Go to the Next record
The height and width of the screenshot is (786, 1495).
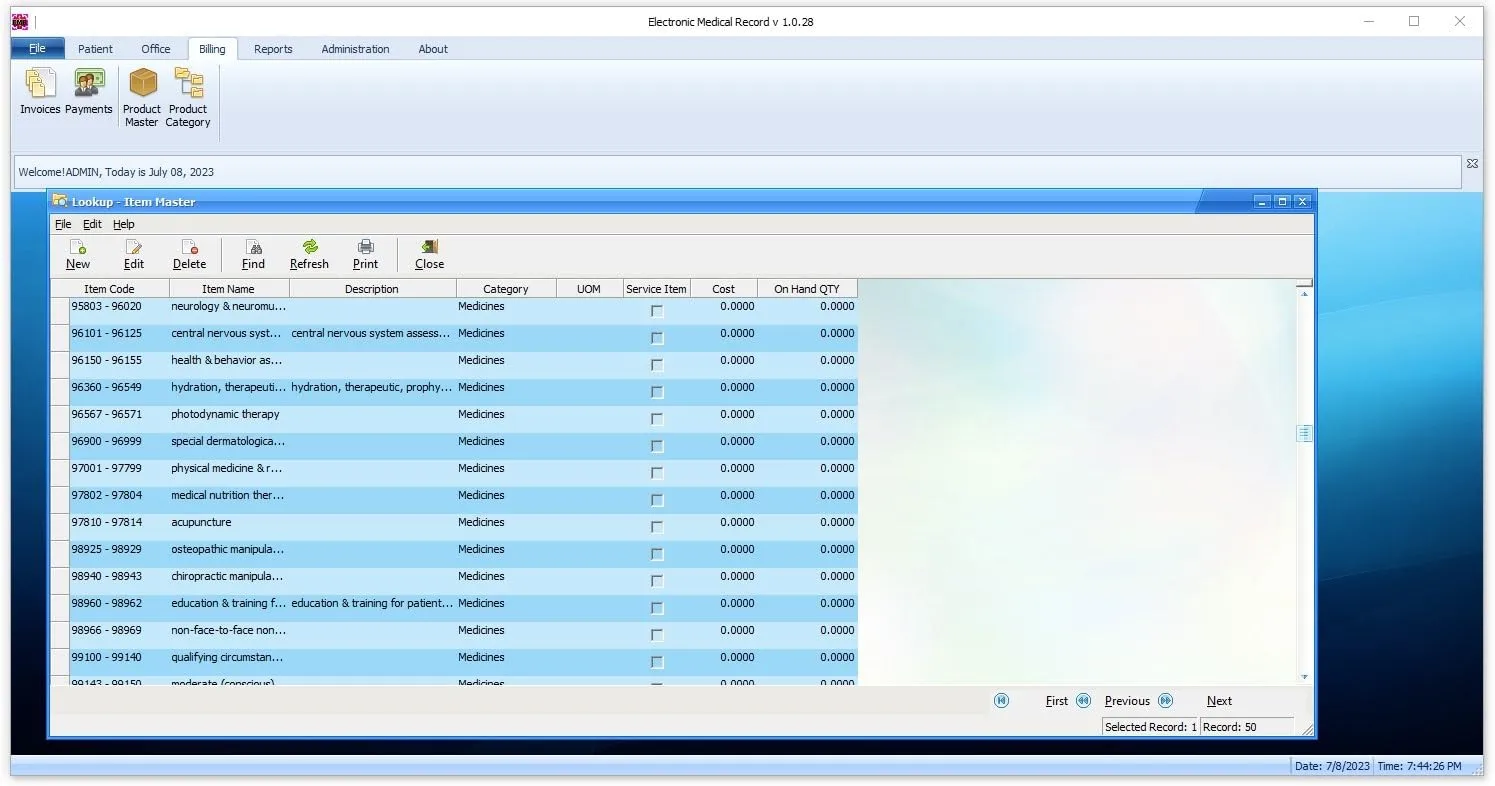pyautogui.click(x=1218, y=700)
